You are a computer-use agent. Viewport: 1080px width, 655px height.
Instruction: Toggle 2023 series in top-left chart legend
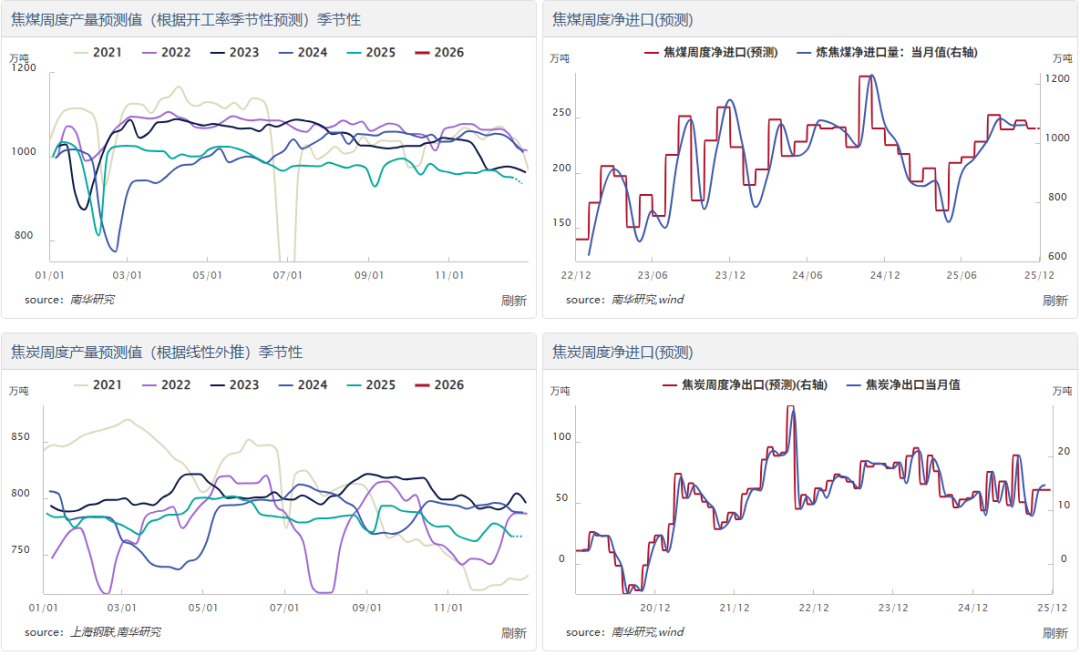pos(235,53)
